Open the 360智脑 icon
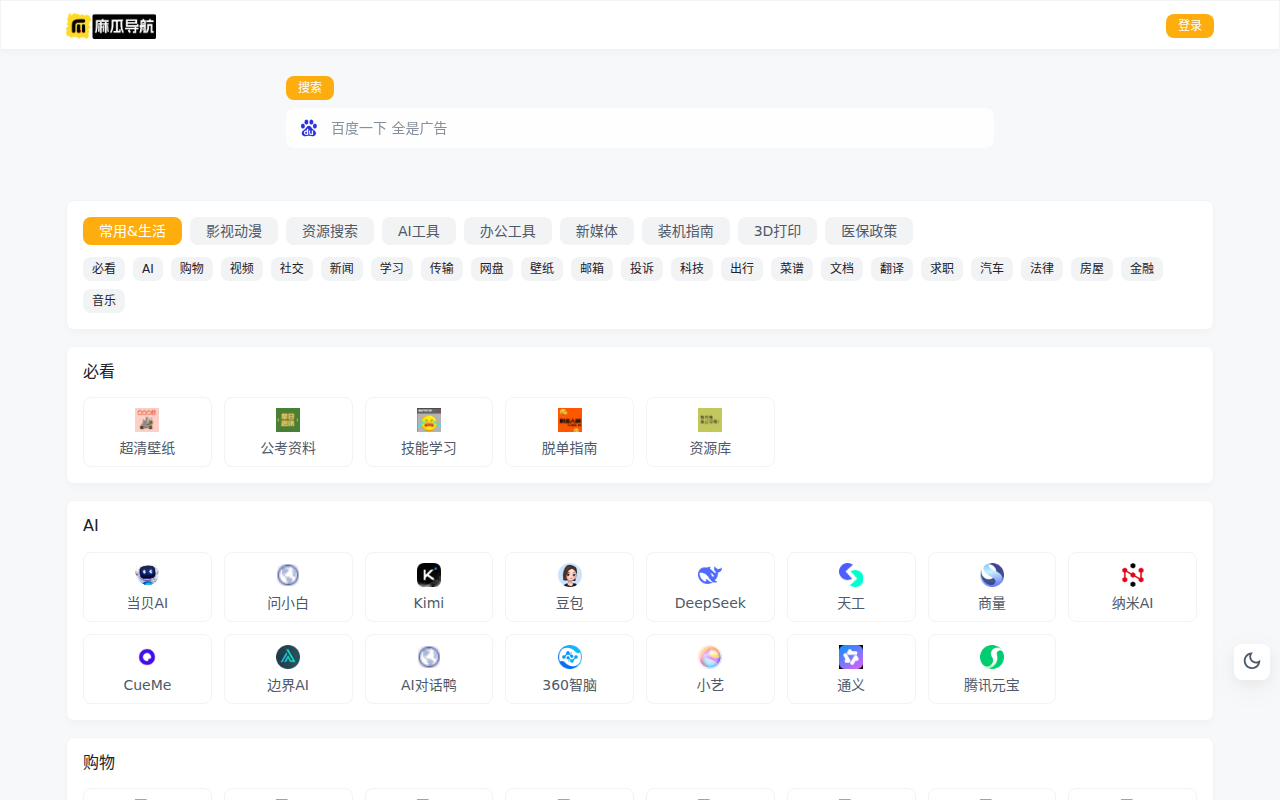1280x800 pixels. [570, 657]
